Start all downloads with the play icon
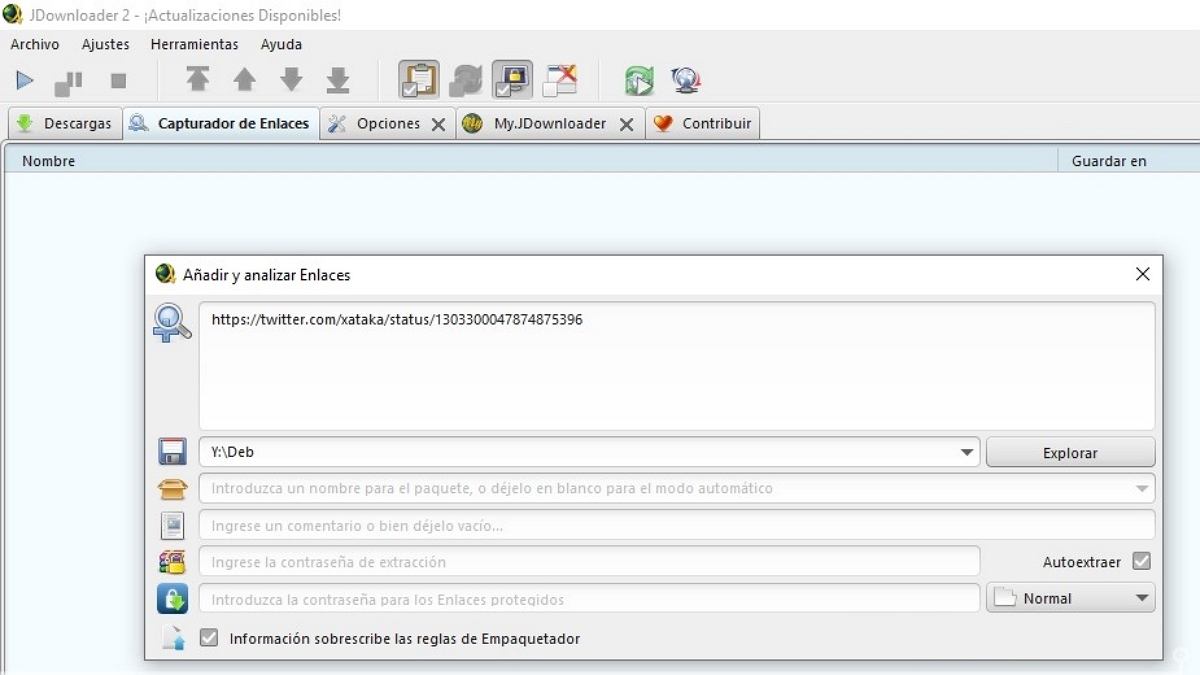Viewport: 1200px width, 675px height. tap(26, 80)
